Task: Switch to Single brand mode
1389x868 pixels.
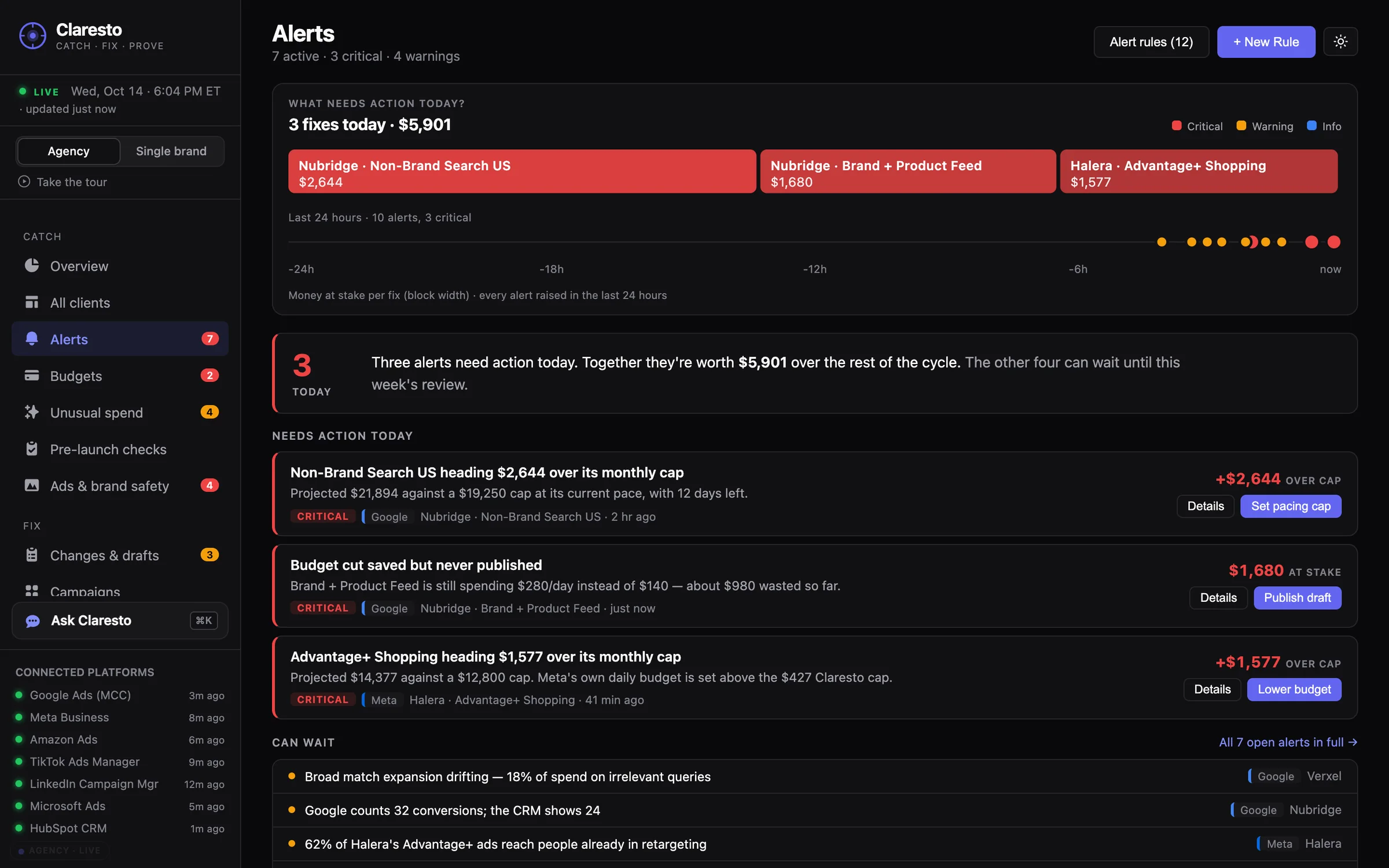Action: (x=171, y=151)
